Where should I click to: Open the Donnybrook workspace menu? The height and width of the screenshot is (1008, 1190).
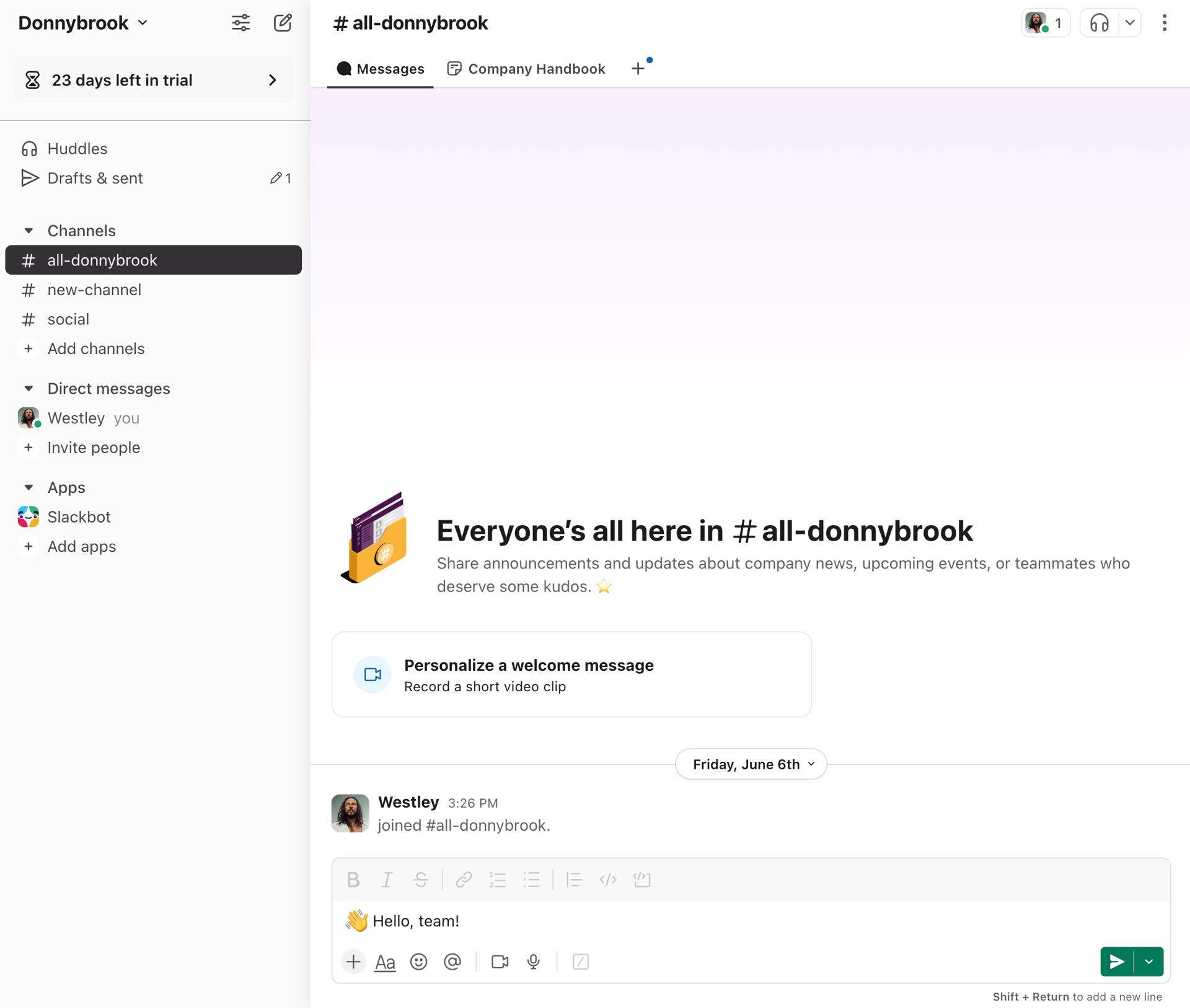point(83,23)
